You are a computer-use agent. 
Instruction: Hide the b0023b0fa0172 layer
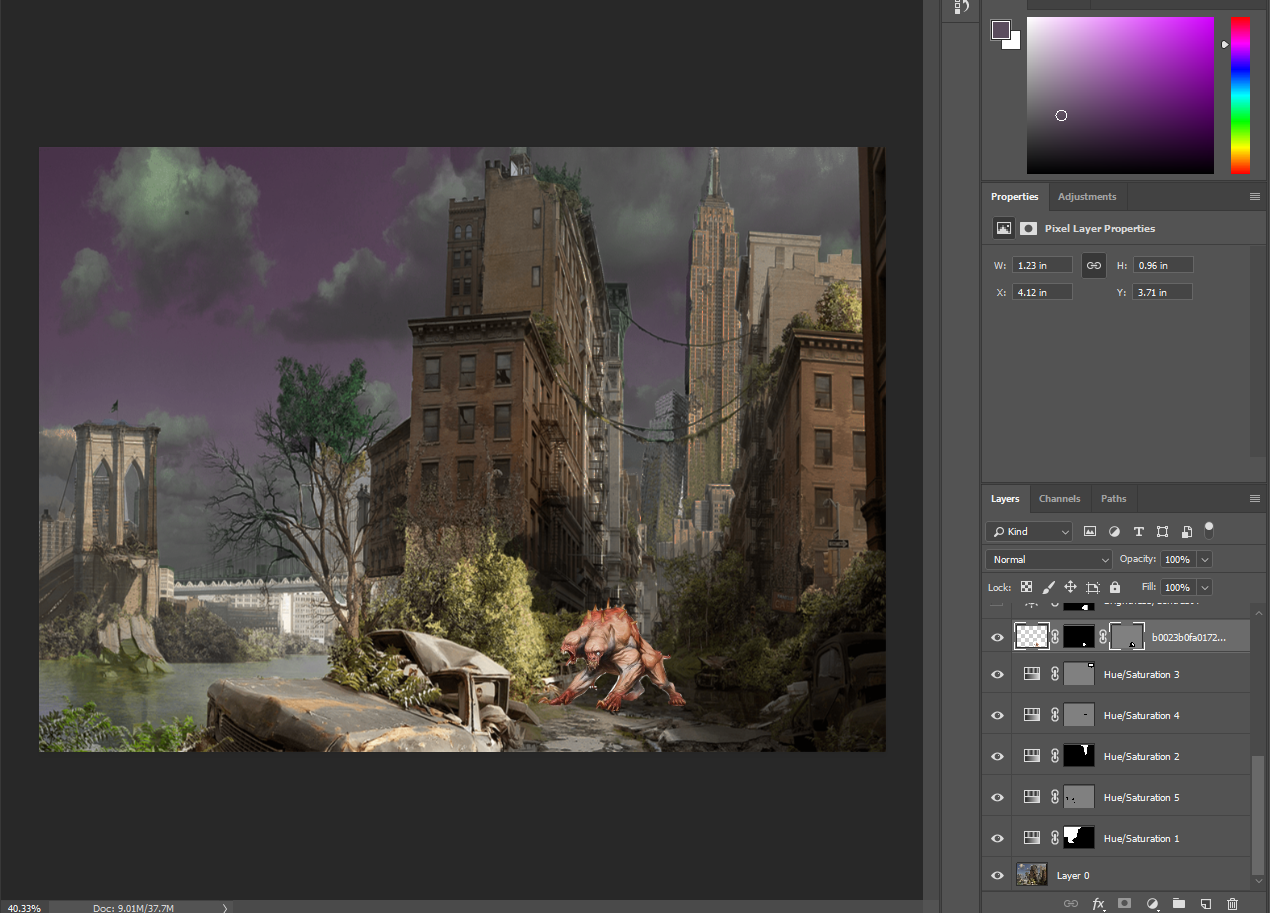tap(997, 638)
